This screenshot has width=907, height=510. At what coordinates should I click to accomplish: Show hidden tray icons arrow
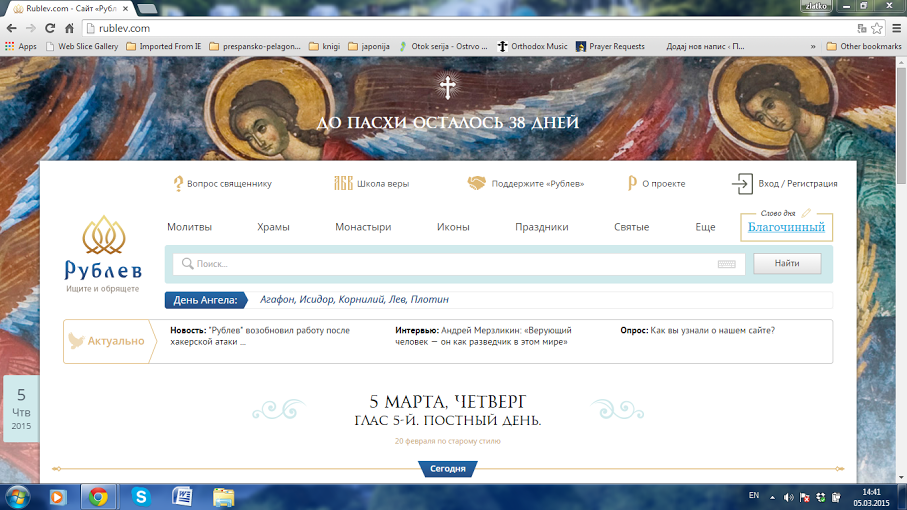point(772,497)
